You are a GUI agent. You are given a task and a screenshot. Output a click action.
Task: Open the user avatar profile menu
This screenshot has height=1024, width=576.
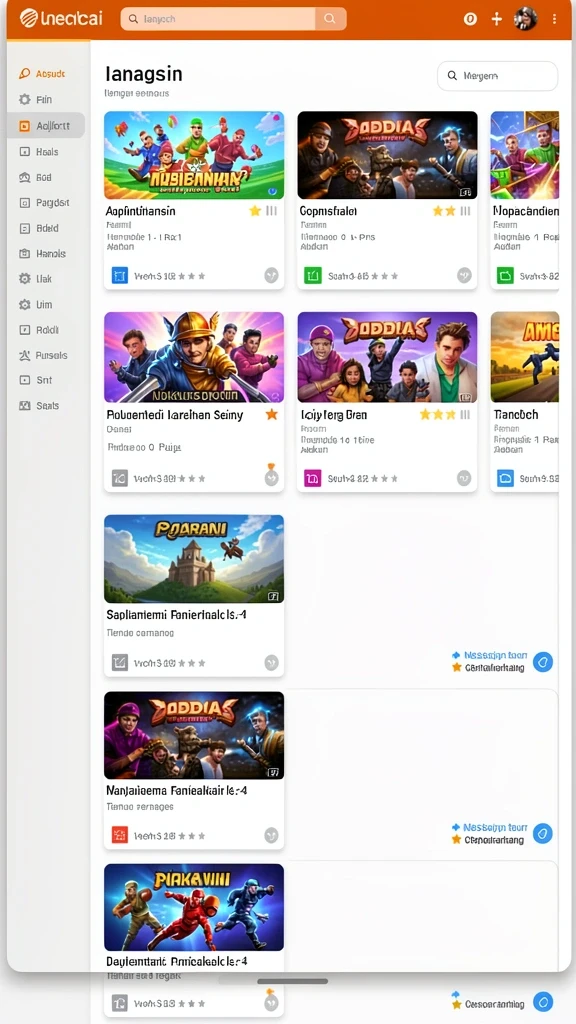(526, 19)
